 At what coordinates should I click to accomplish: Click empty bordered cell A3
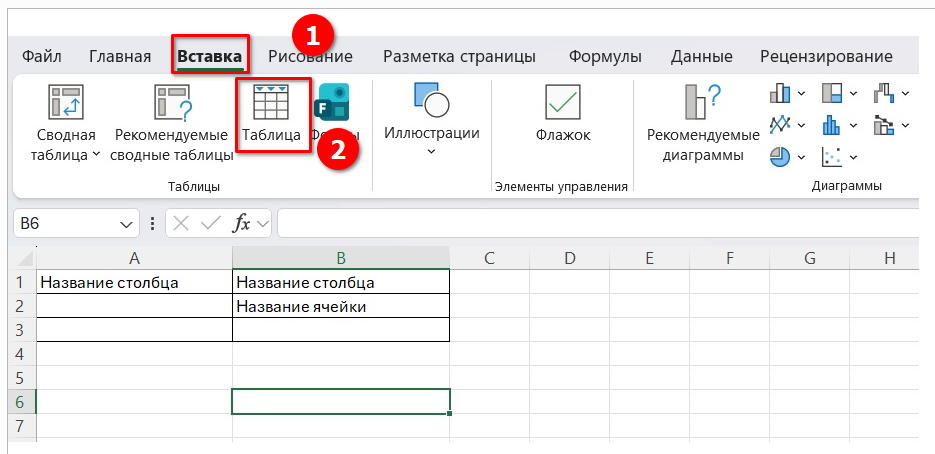click(x=134, y=329)
